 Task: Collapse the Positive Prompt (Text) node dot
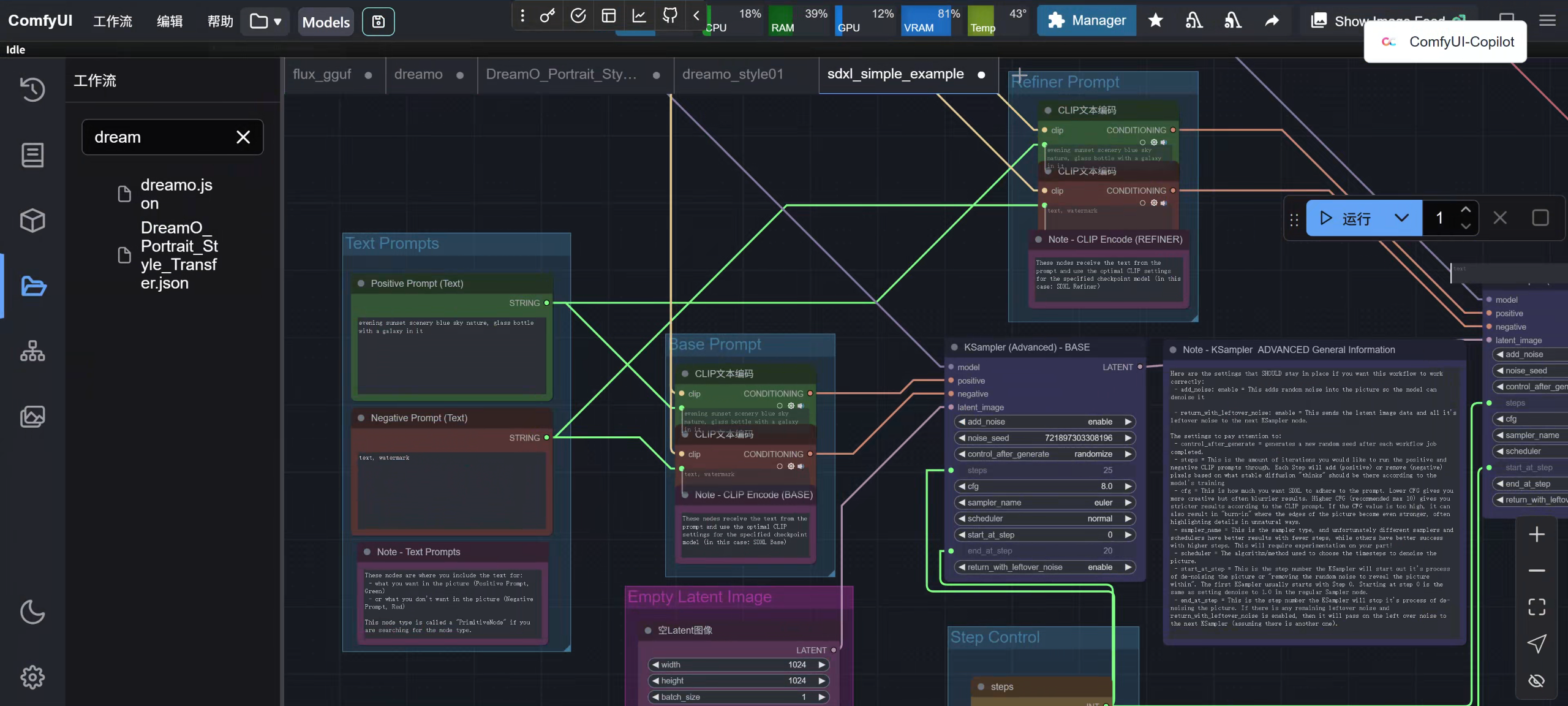[361, 283]
